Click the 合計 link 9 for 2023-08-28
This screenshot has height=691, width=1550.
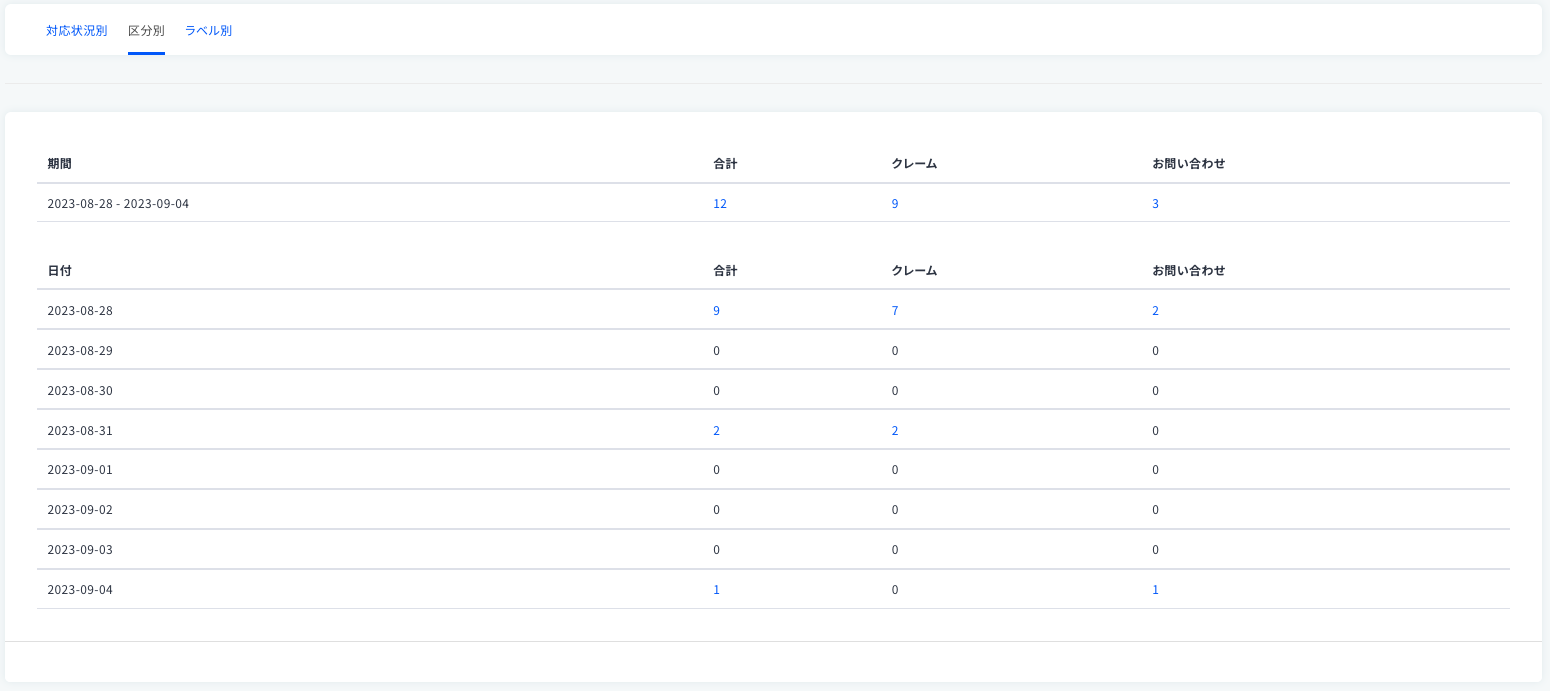pos(716,311)
